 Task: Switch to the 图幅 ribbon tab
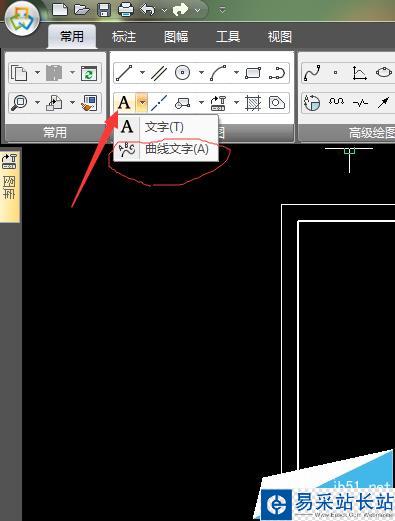tap(176, 37)
